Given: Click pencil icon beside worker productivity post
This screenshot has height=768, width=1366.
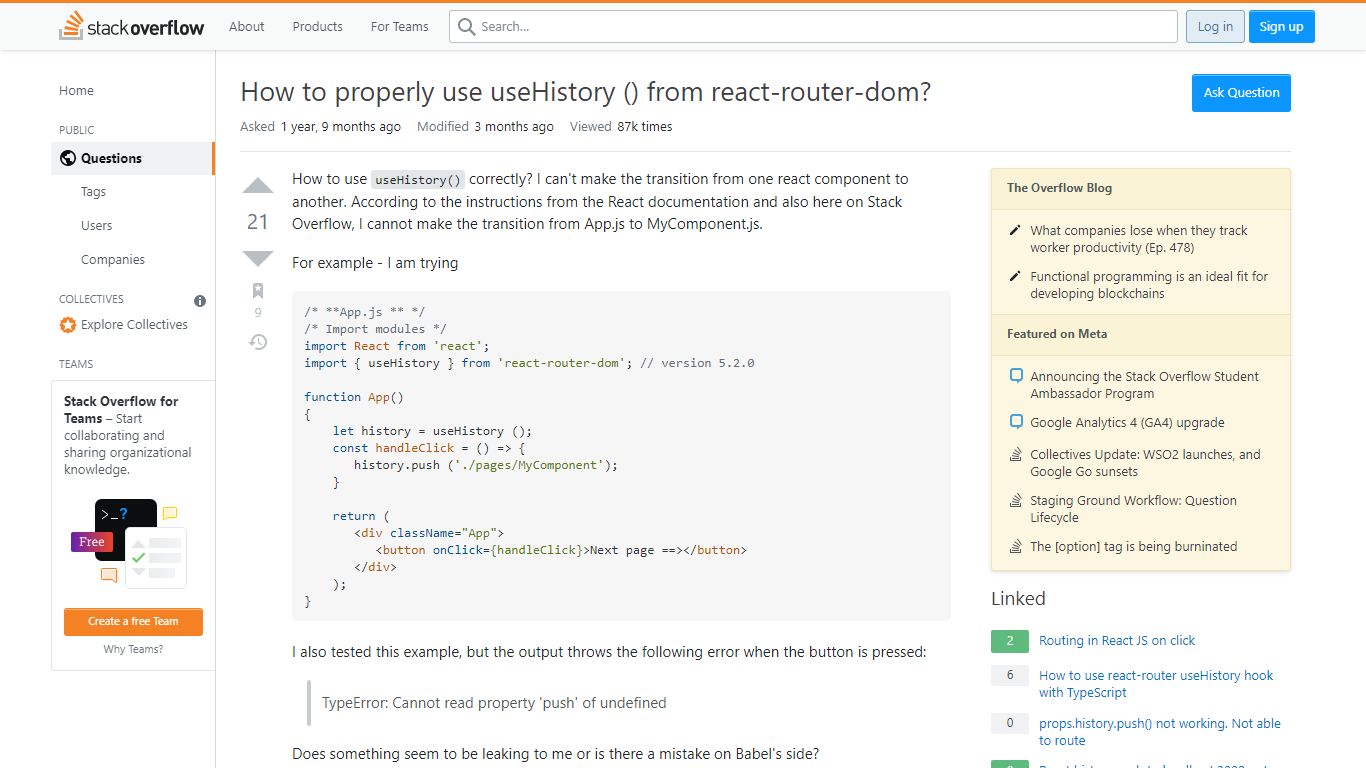Looking at the screenshot, I should (x=1016, y=230).
